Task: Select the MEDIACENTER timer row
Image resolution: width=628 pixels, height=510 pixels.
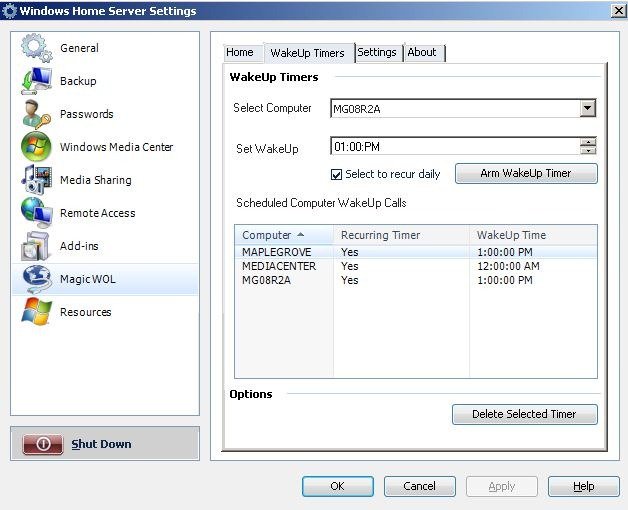Action: [416, 266]
